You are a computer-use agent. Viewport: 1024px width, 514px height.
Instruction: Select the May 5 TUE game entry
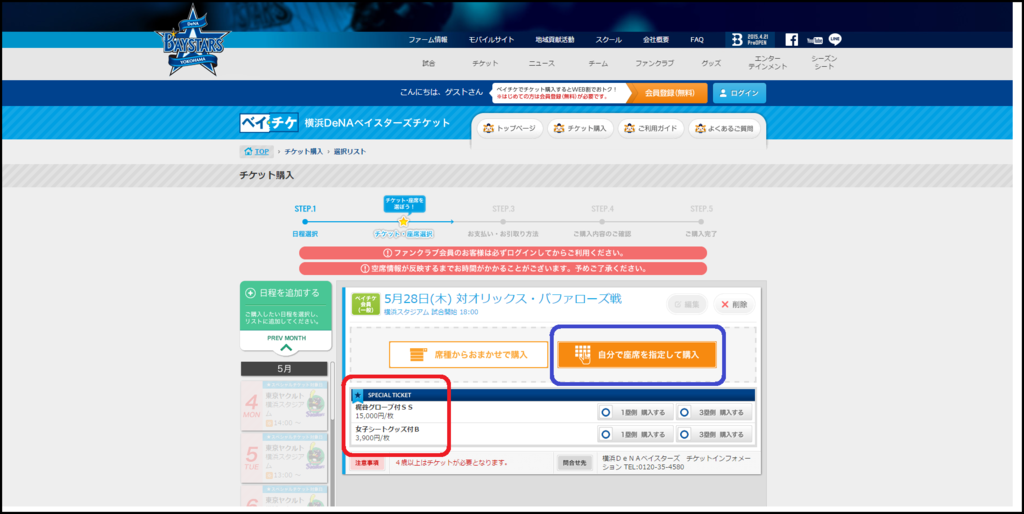(x=285, y=457)
